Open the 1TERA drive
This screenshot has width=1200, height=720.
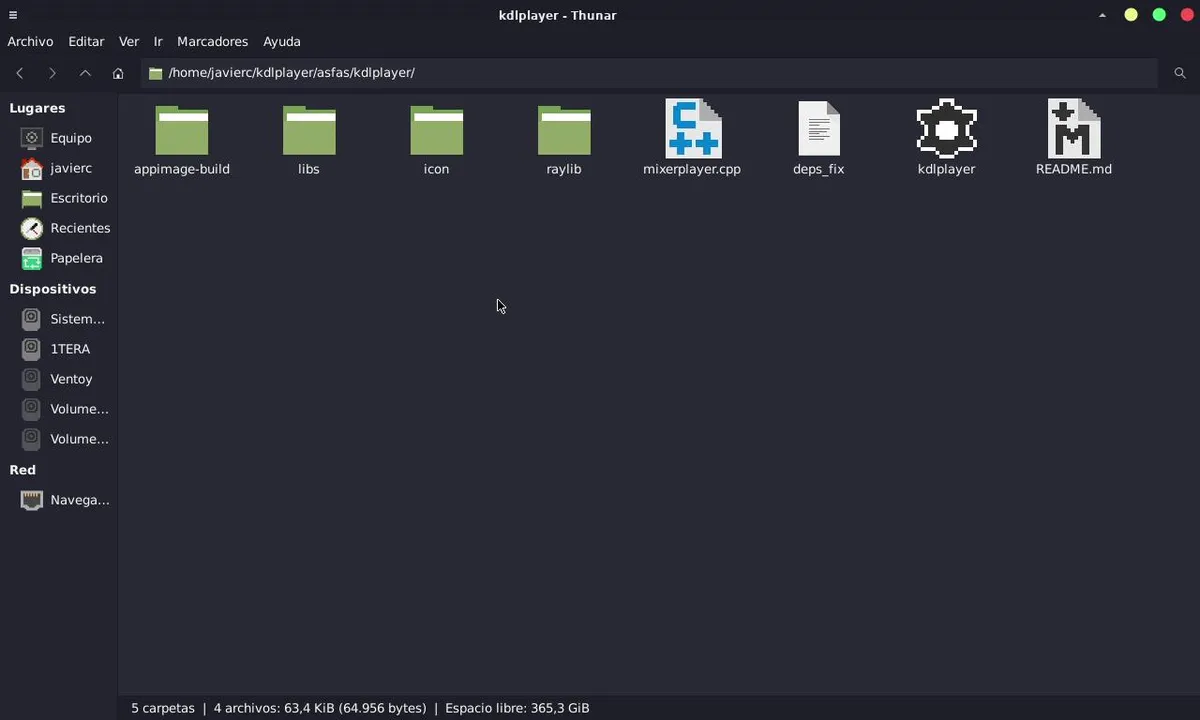[59, 349]
